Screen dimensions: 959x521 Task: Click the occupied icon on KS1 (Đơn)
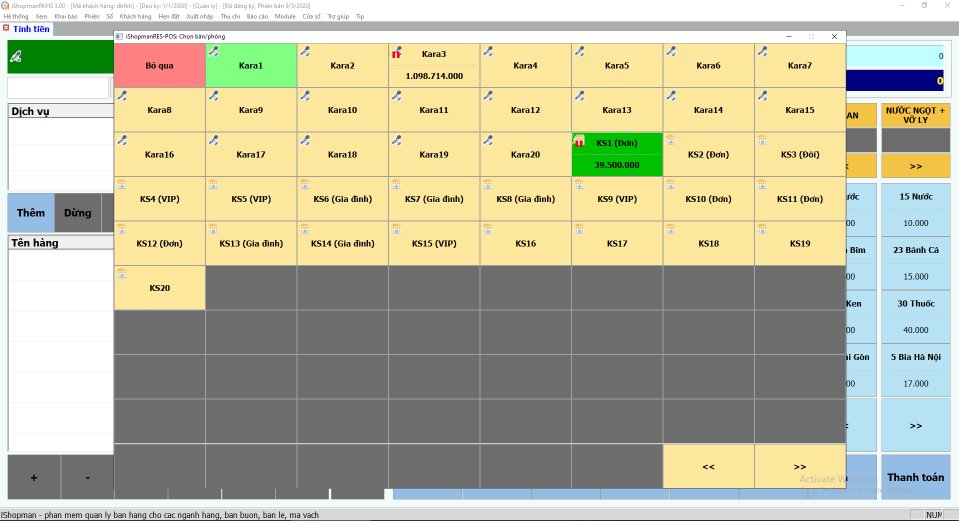(x=579, y=143)
